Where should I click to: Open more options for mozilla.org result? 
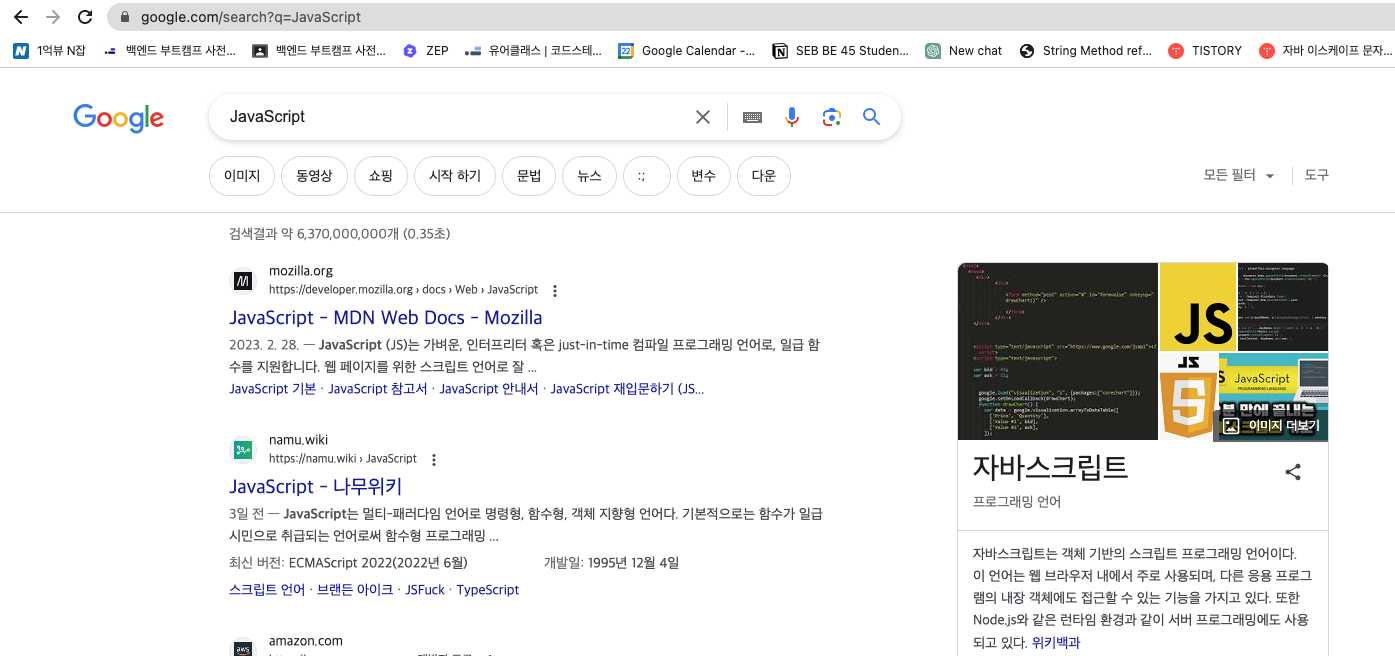tap(555, 291)
